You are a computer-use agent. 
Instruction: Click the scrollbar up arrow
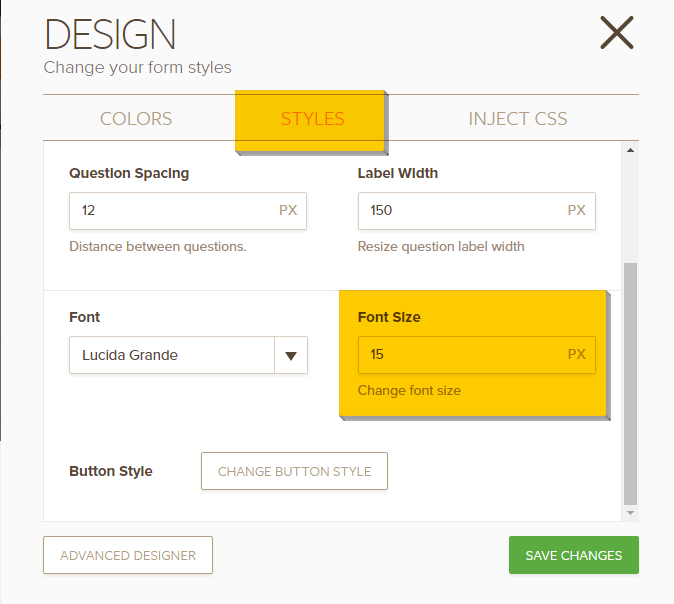click(630, 151)
